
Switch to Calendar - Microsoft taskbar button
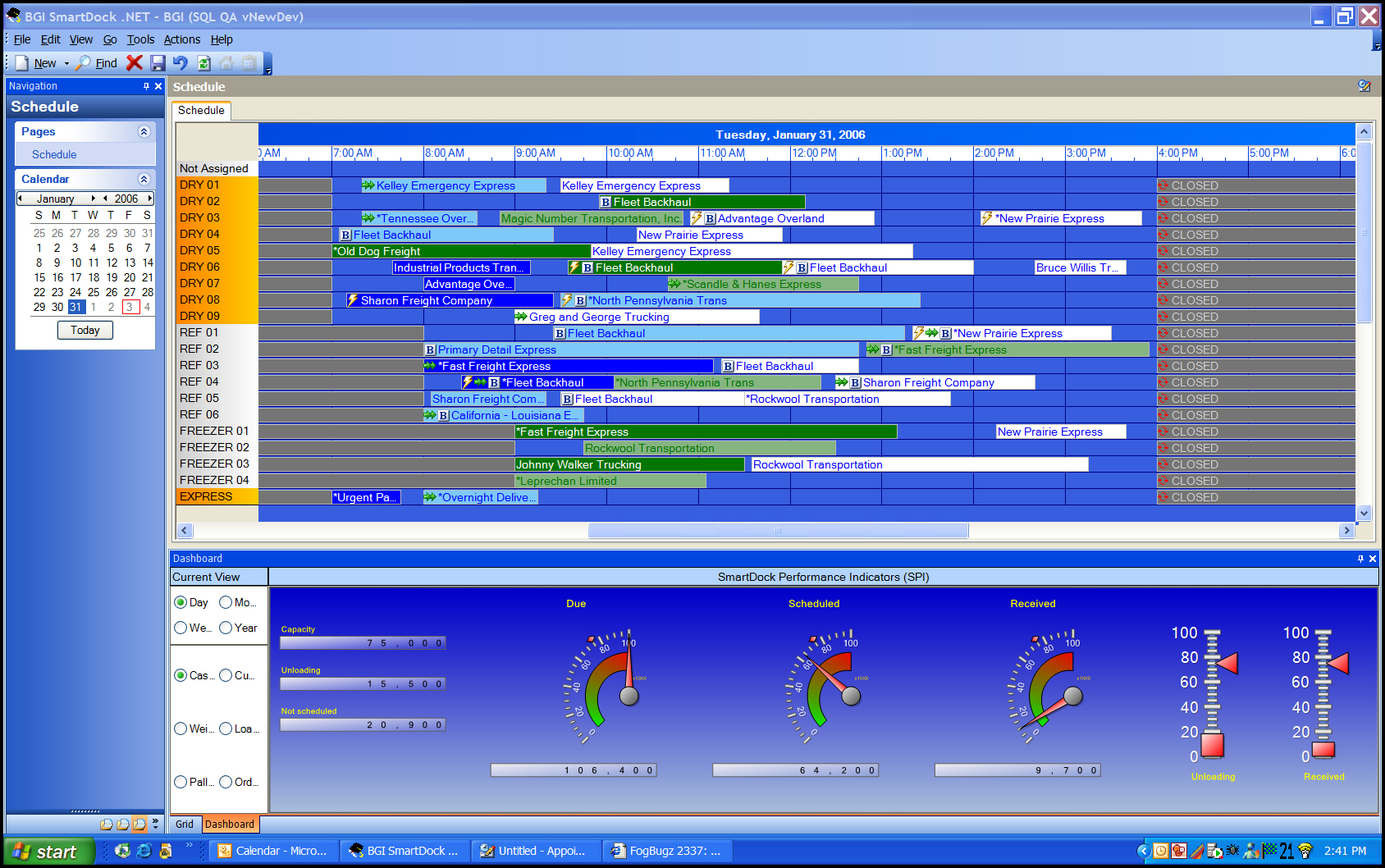(x=272, y=851)
